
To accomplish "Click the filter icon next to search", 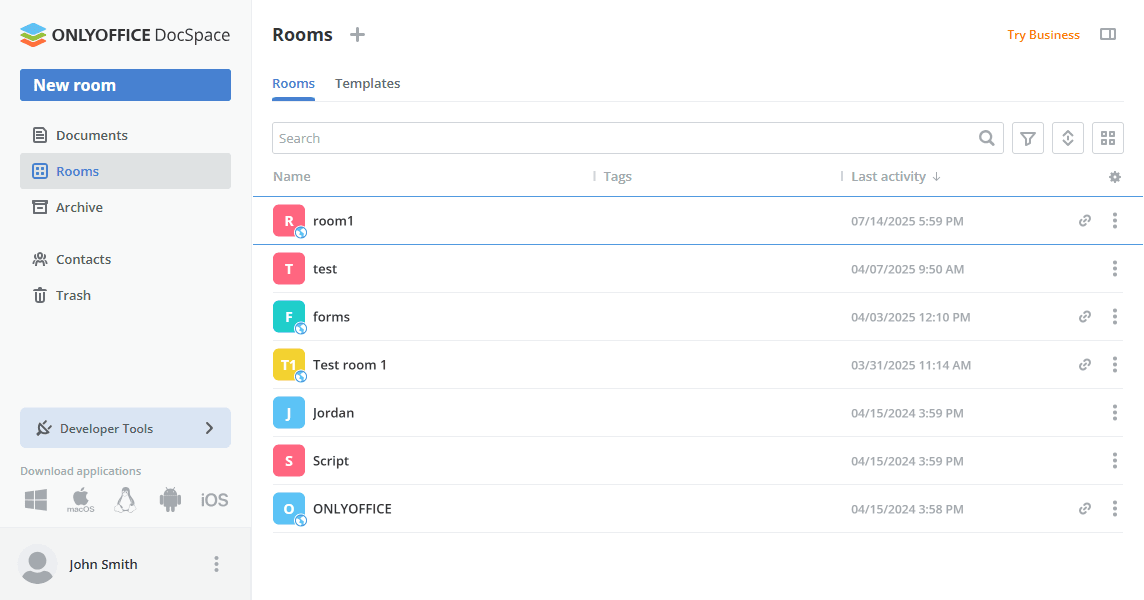I will tap(1028, 138).
